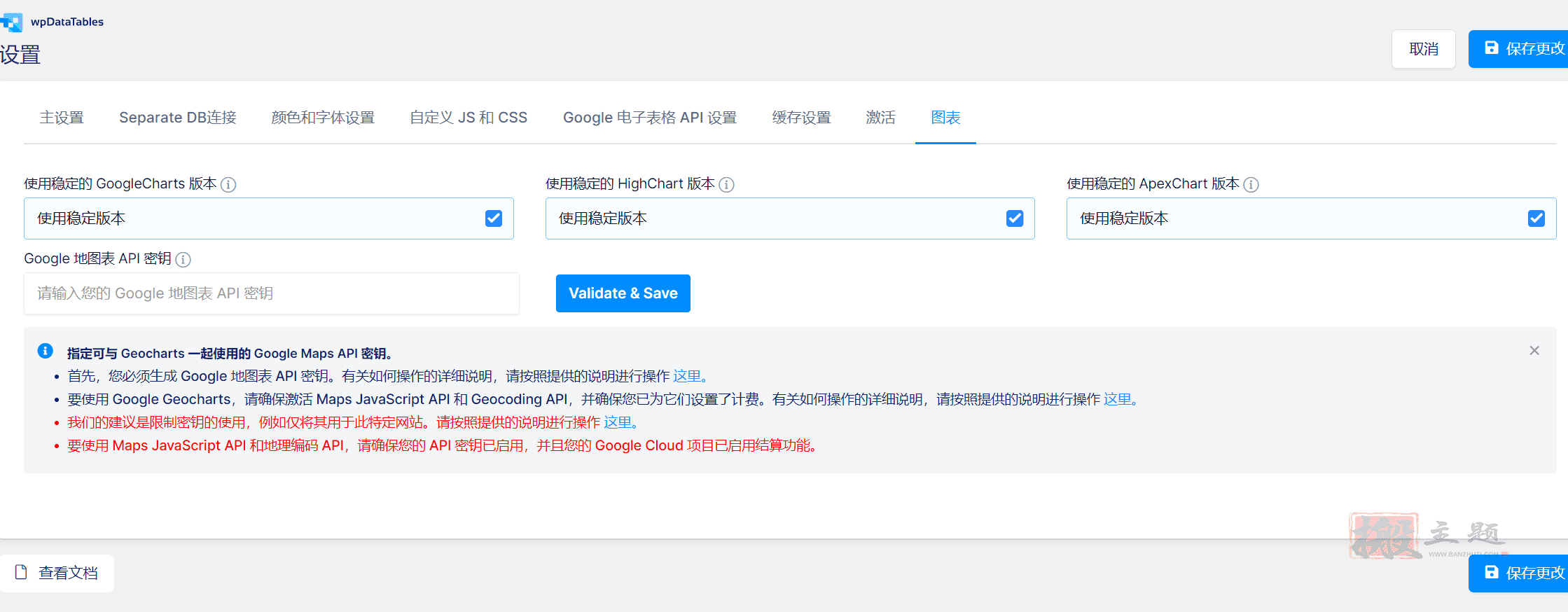This screenshot has height=612, width=1568.
Task: Dismiss the Geocharts info notice with X
Action: tap(1534, 350)
